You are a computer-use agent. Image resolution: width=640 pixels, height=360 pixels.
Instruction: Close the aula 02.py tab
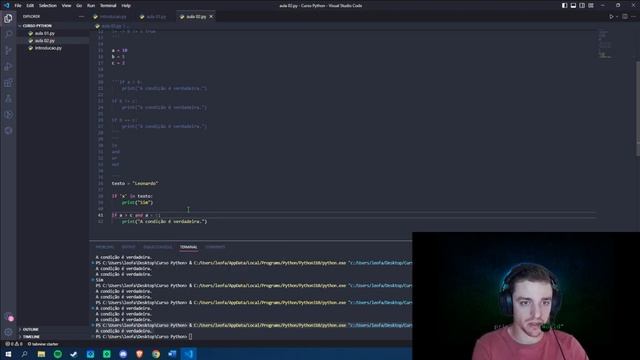coord(211,17)
